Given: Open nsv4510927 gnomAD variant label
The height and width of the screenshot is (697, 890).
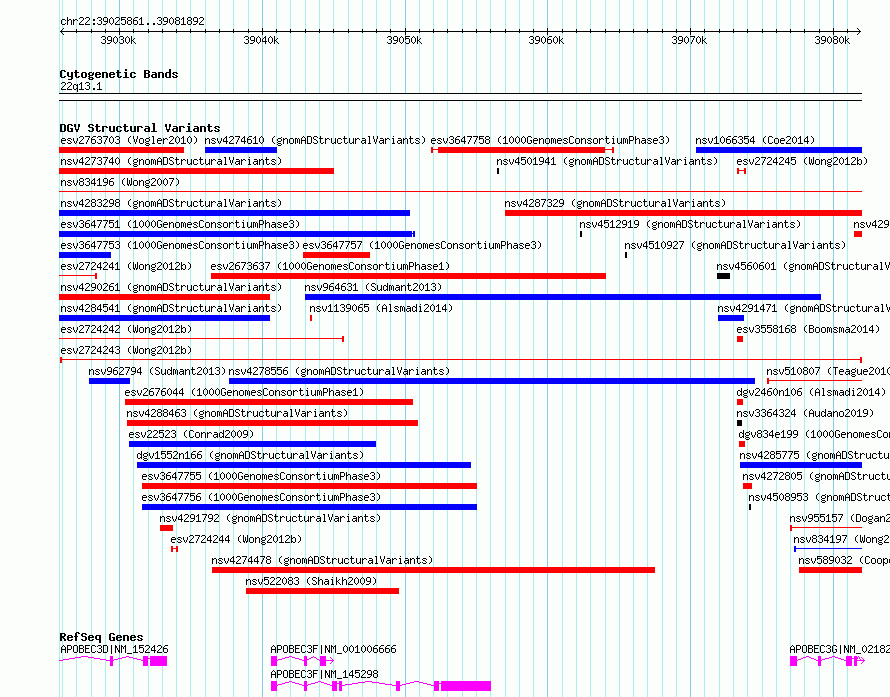Looking at the screenshot, I should click(x=735, y=245).
